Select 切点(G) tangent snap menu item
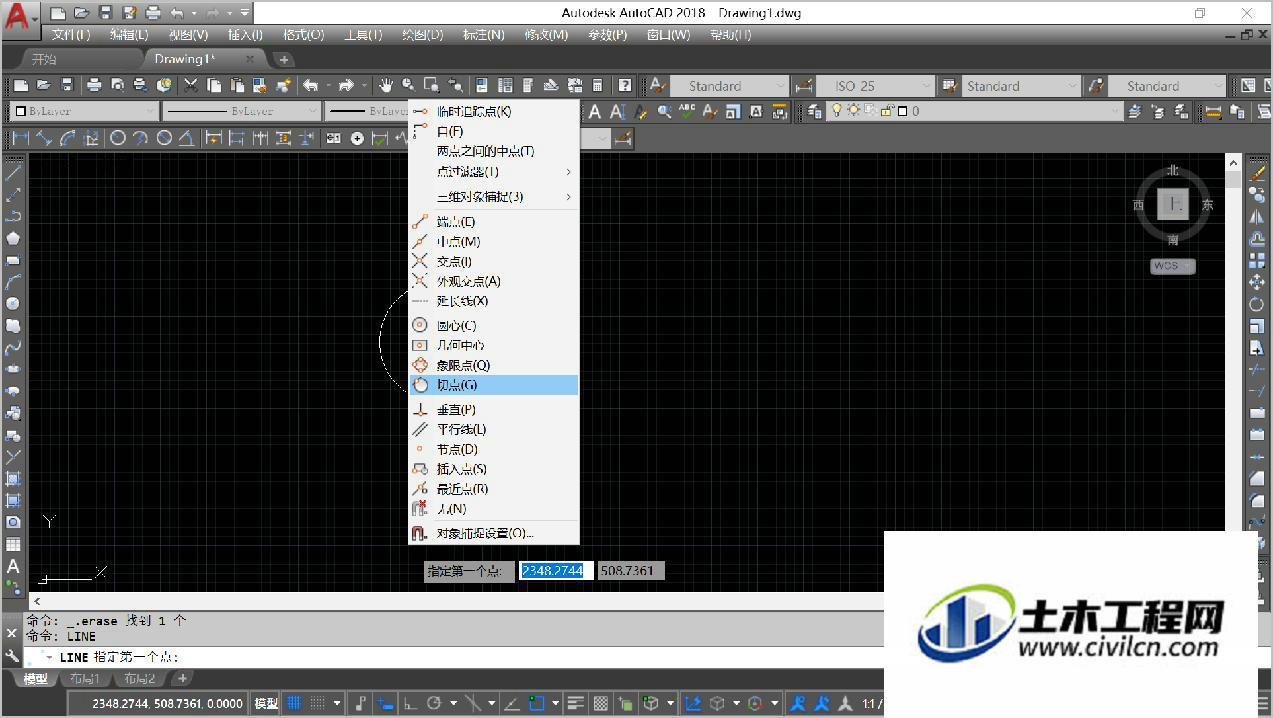1273x718 pixels. [494, 385]
